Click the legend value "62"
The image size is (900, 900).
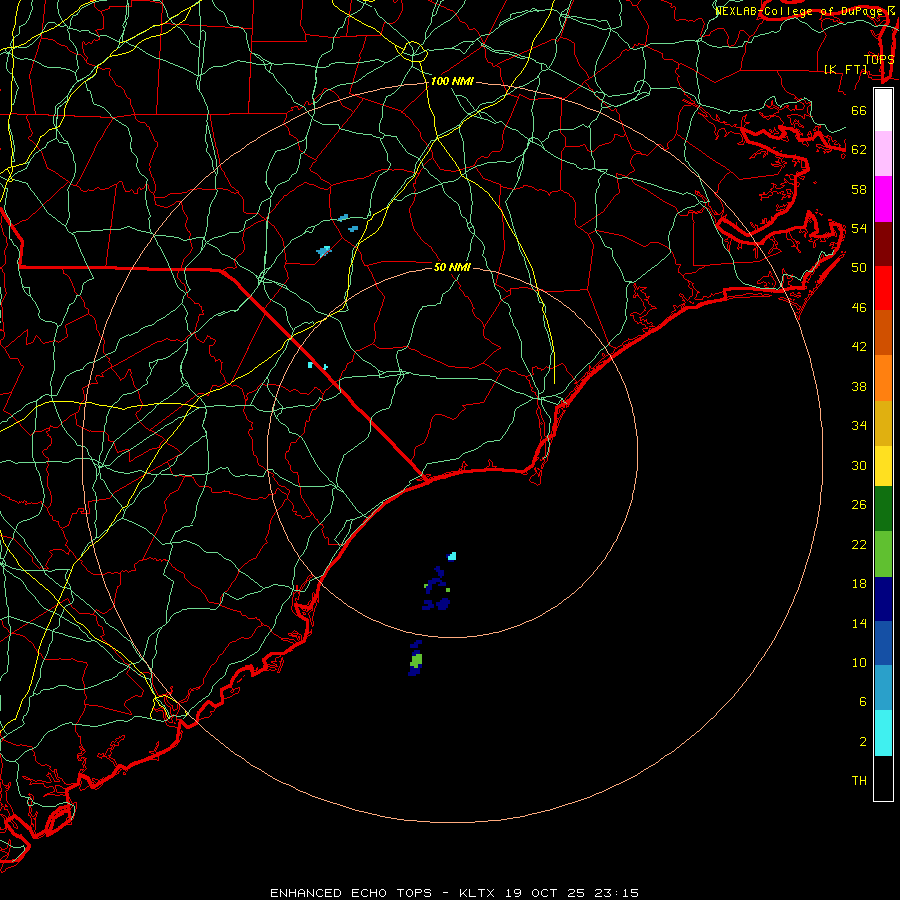pyautogui.click(x=859, y=150)
